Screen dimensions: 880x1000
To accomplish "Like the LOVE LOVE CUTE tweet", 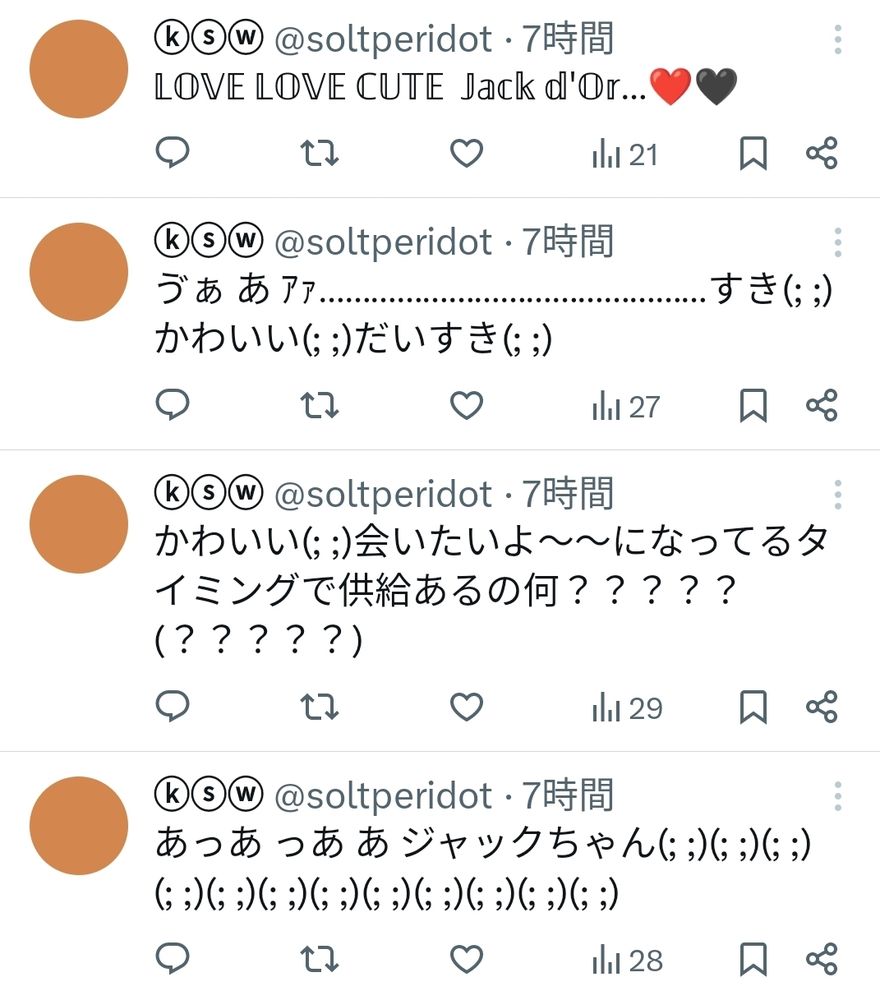I will (465, 153).
